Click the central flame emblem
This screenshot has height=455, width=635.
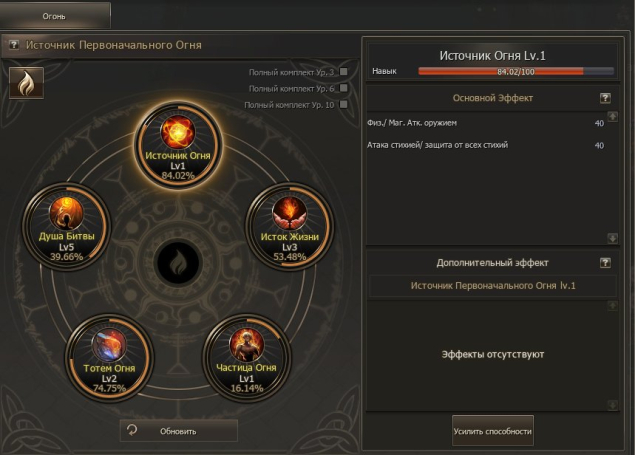[x=178, y=264]
